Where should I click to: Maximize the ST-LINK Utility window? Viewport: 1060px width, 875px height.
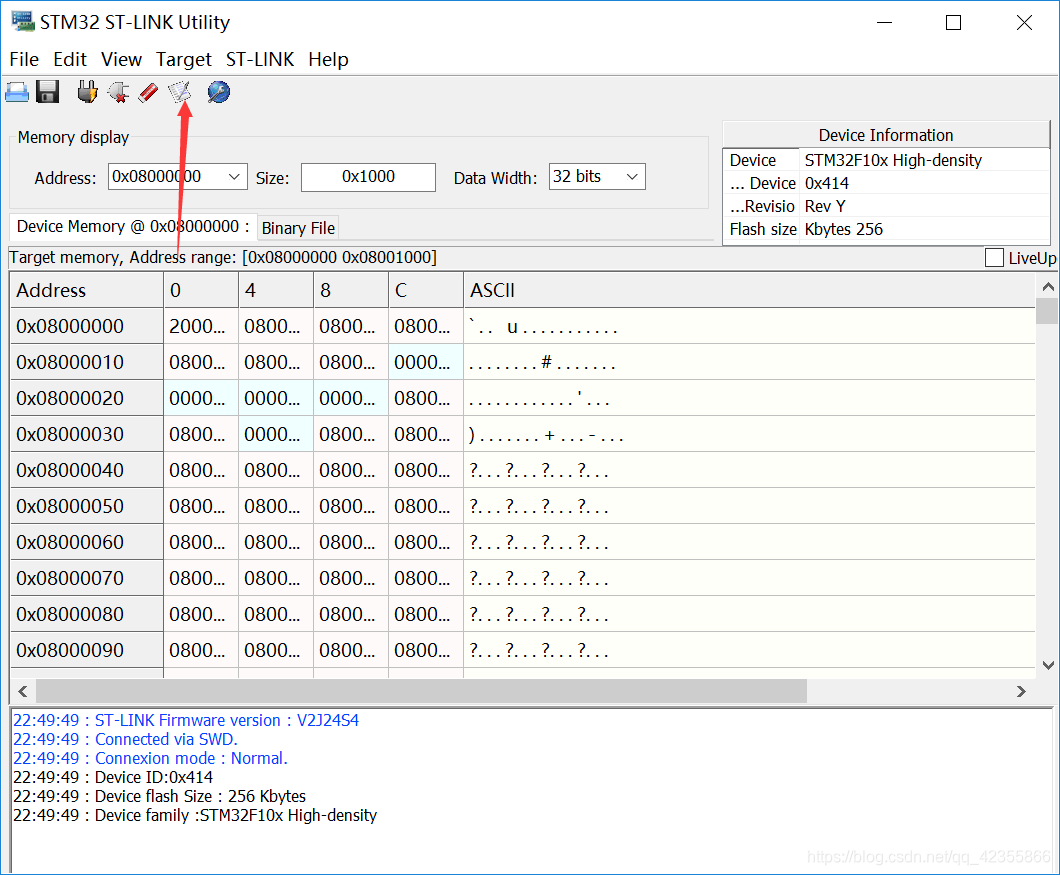pyautogui.click(x=953, y=22)
